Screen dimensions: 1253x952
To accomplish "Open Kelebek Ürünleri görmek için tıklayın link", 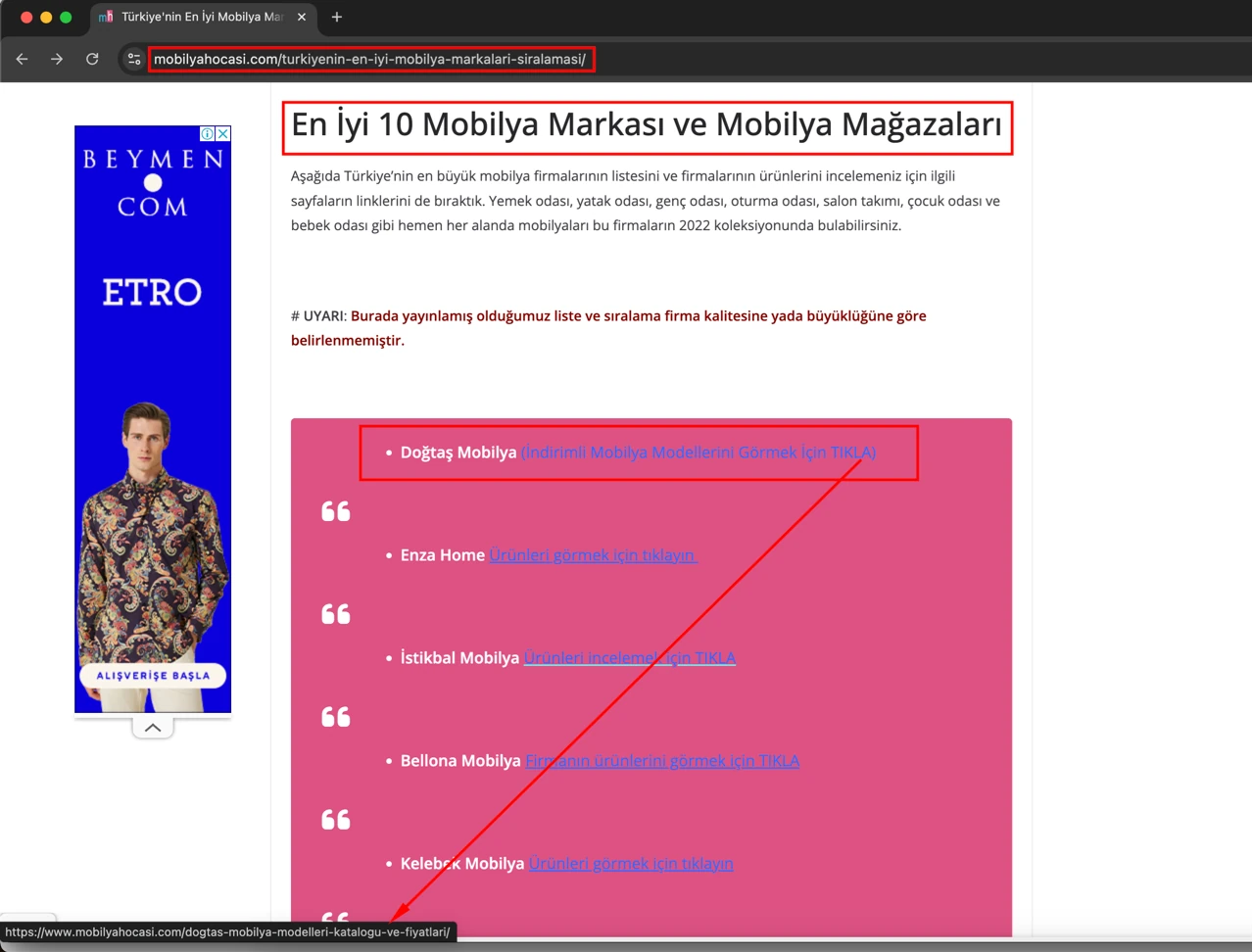I will (x=631, y=863).
